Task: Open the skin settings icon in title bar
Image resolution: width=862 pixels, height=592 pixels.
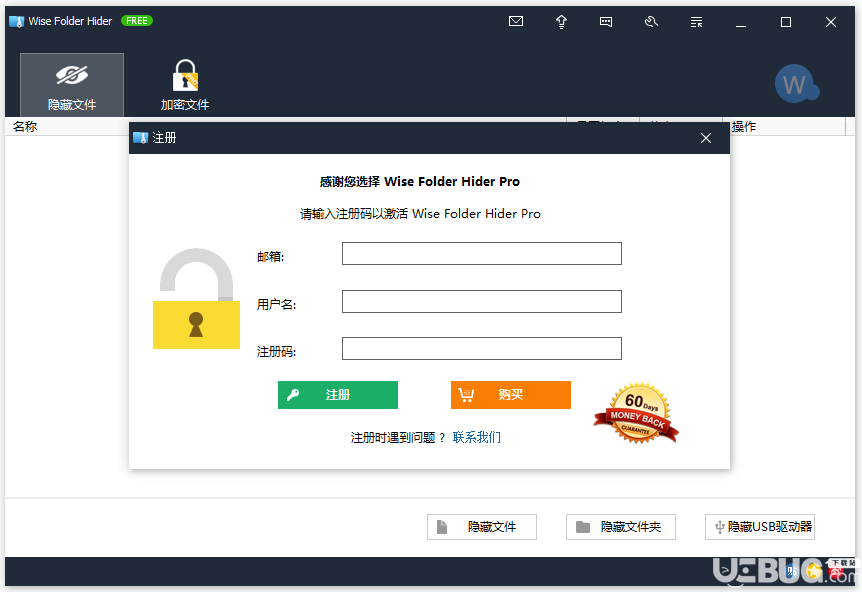Action: pyautogui.click(x=651, y=21)
